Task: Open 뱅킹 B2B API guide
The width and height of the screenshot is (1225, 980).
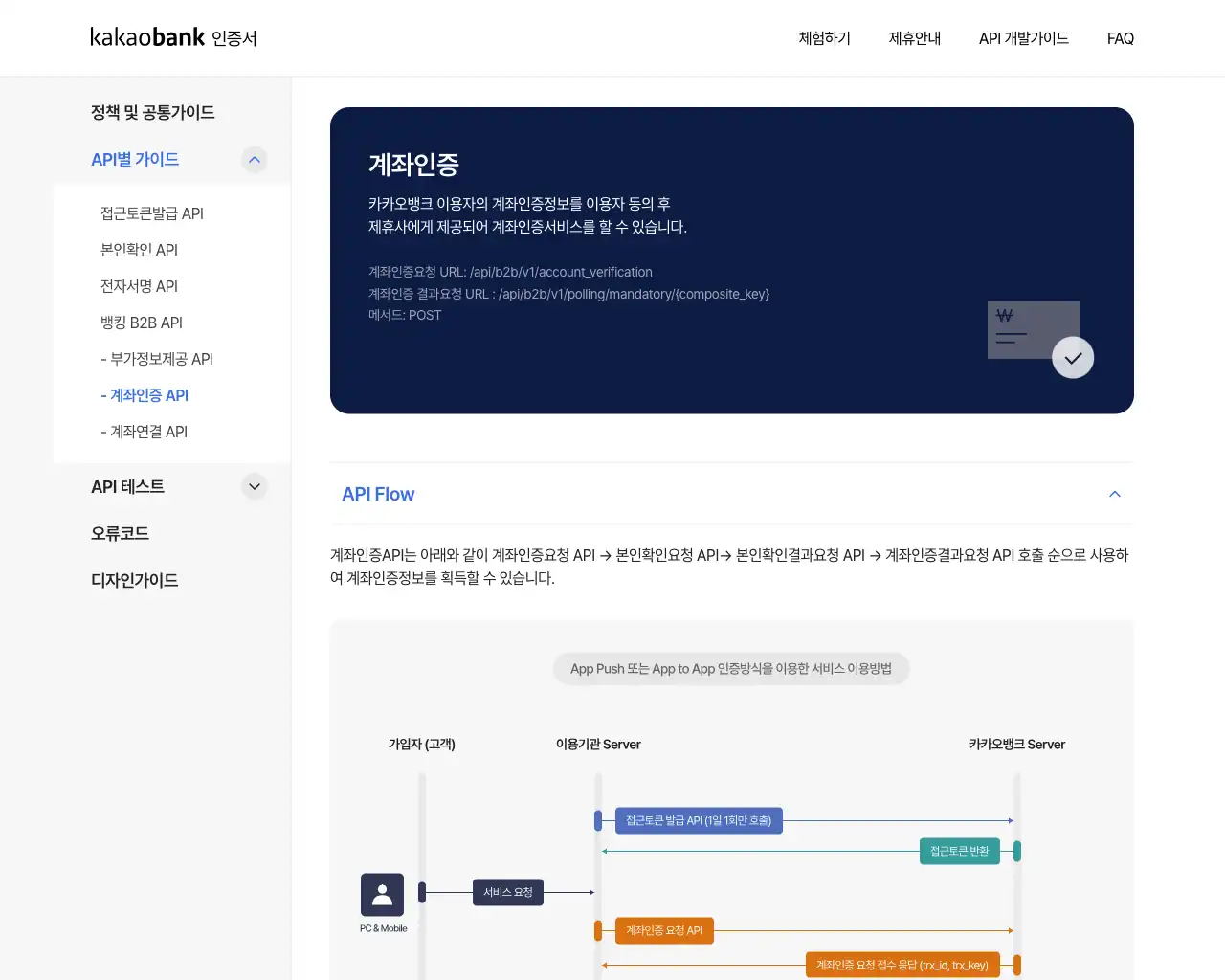Action: [x=142, y=323]
